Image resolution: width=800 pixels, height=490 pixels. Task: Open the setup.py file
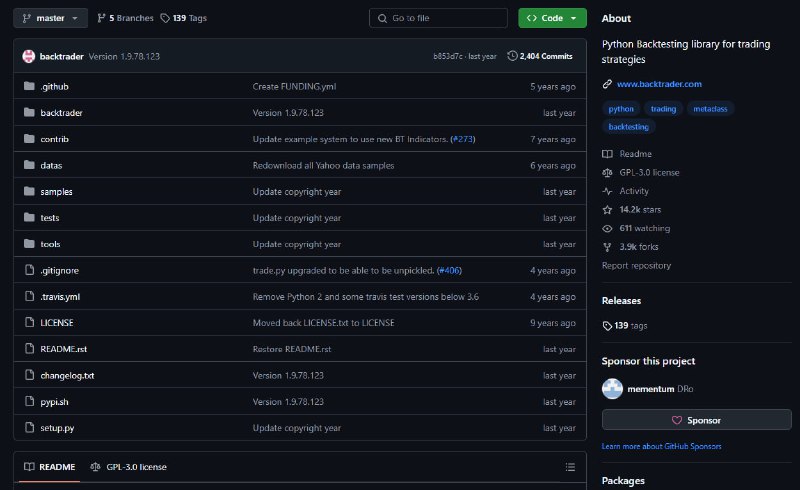point(57,428)
